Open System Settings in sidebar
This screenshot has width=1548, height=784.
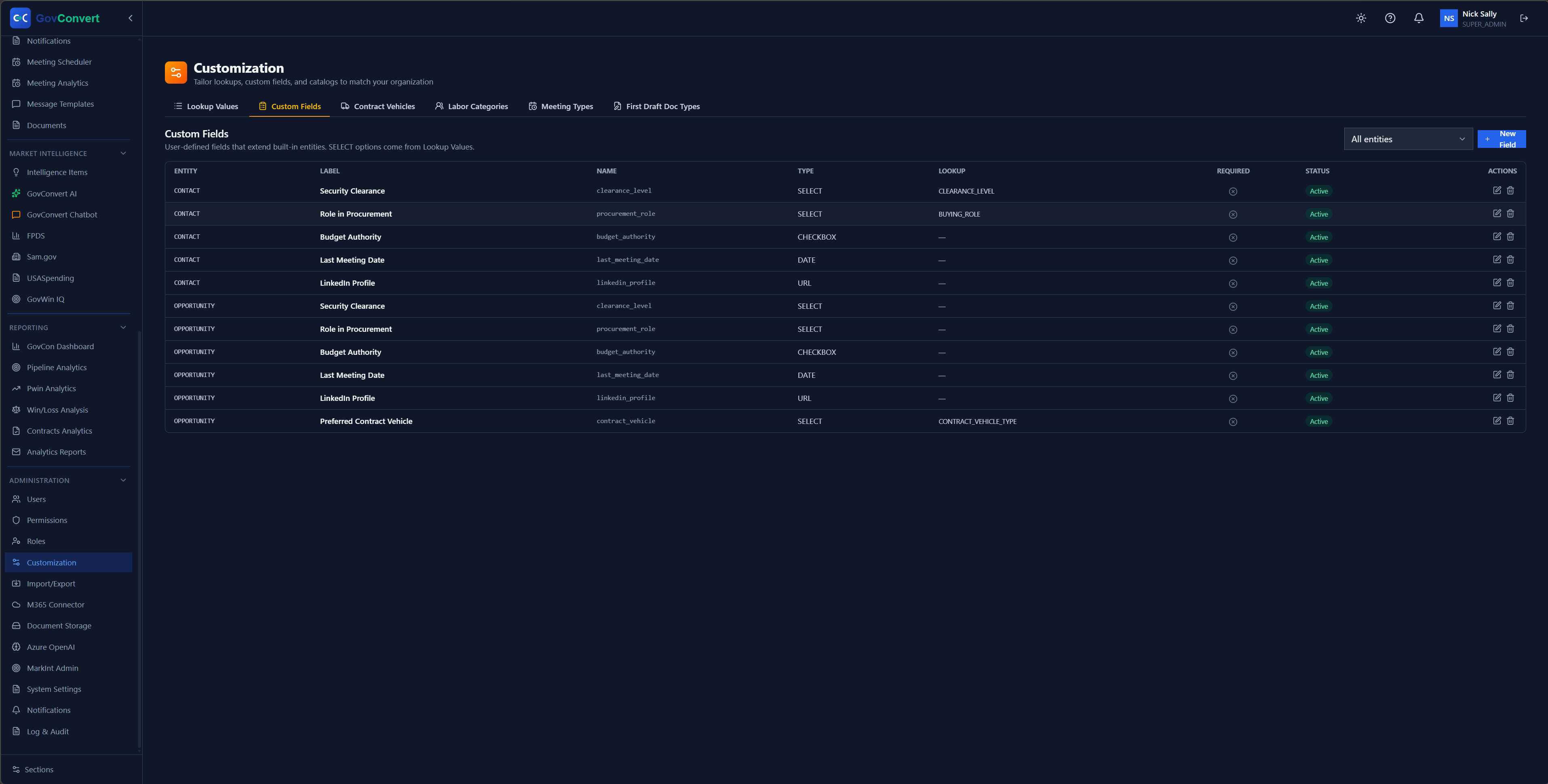68,689
